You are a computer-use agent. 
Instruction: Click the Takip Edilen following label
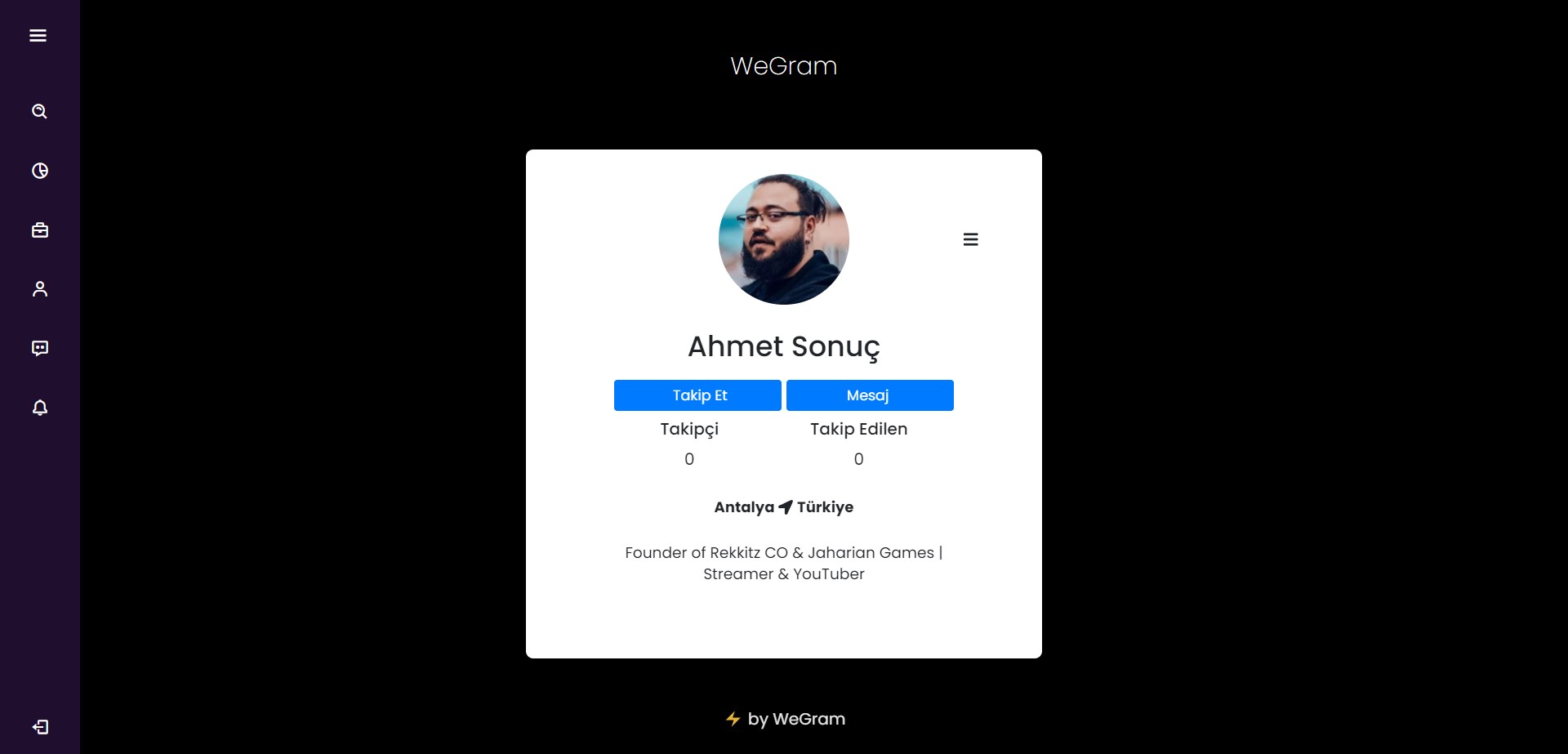click(x=858, y=429)
